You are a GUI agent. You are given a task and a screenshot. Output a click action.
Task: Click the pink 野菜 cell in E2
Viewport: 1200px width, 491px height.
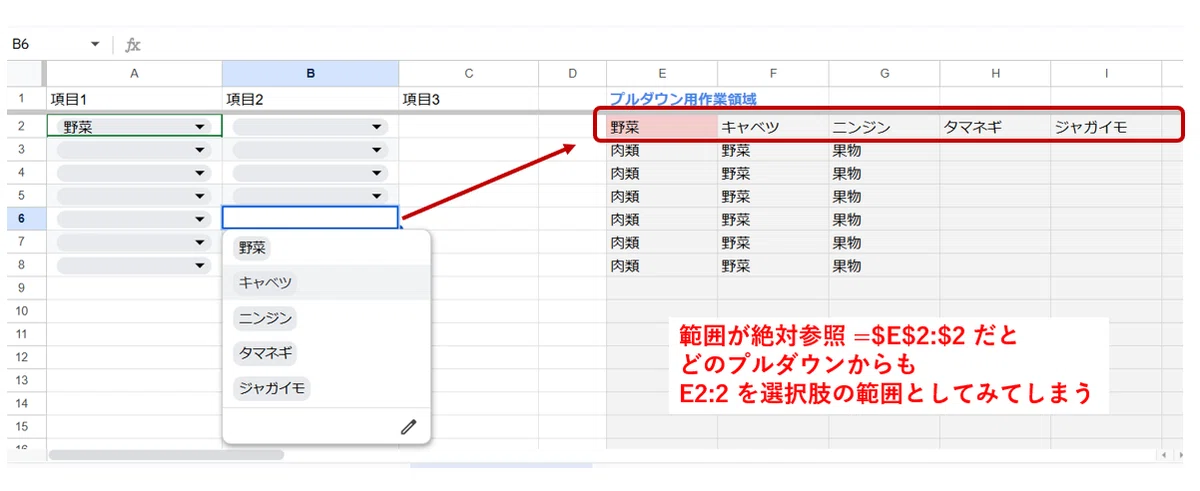click(662, 127)
